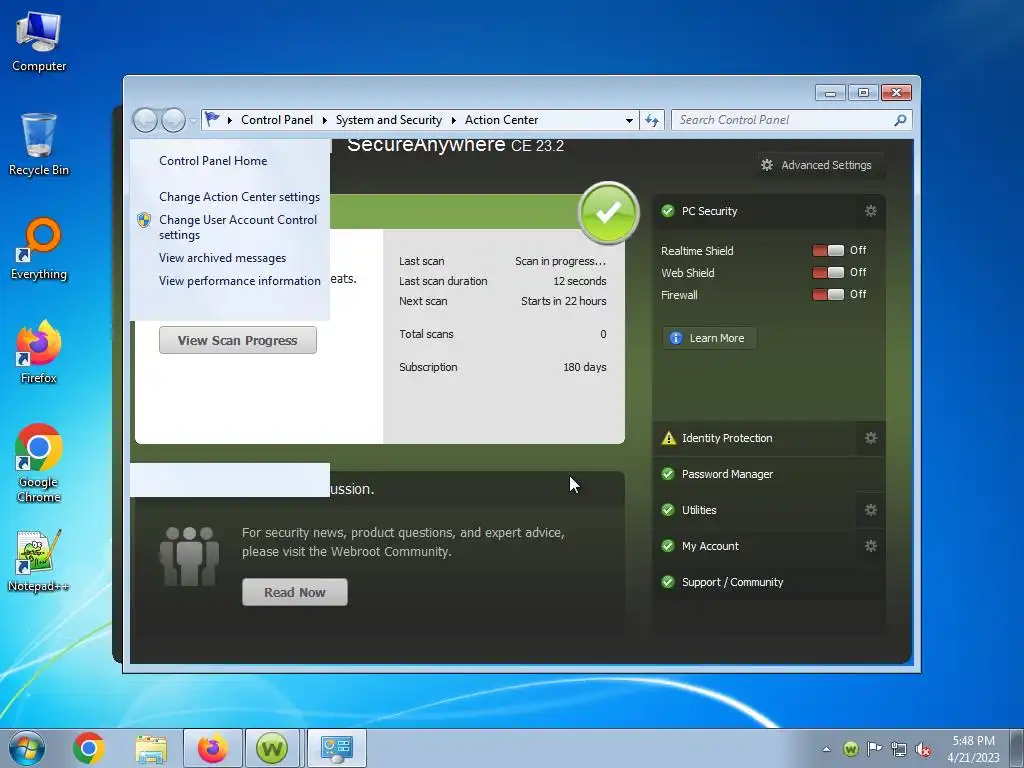Viewport: 1024px width, 768px height.
Task: Select the Recycle Bin desktop icon
Action: point(39,145)
